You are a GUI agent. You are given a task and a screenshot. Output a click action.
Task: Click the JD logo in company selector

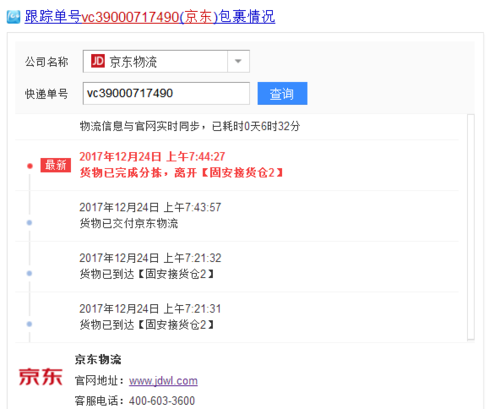tap(98, 61)
